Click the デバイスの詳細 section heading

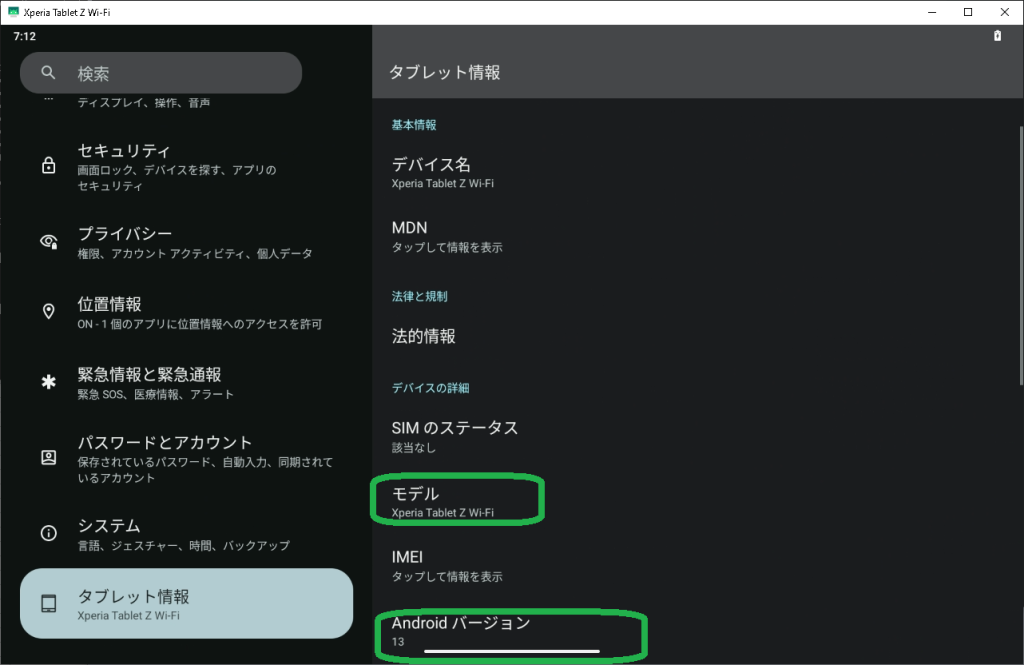[x=430, y=388]
